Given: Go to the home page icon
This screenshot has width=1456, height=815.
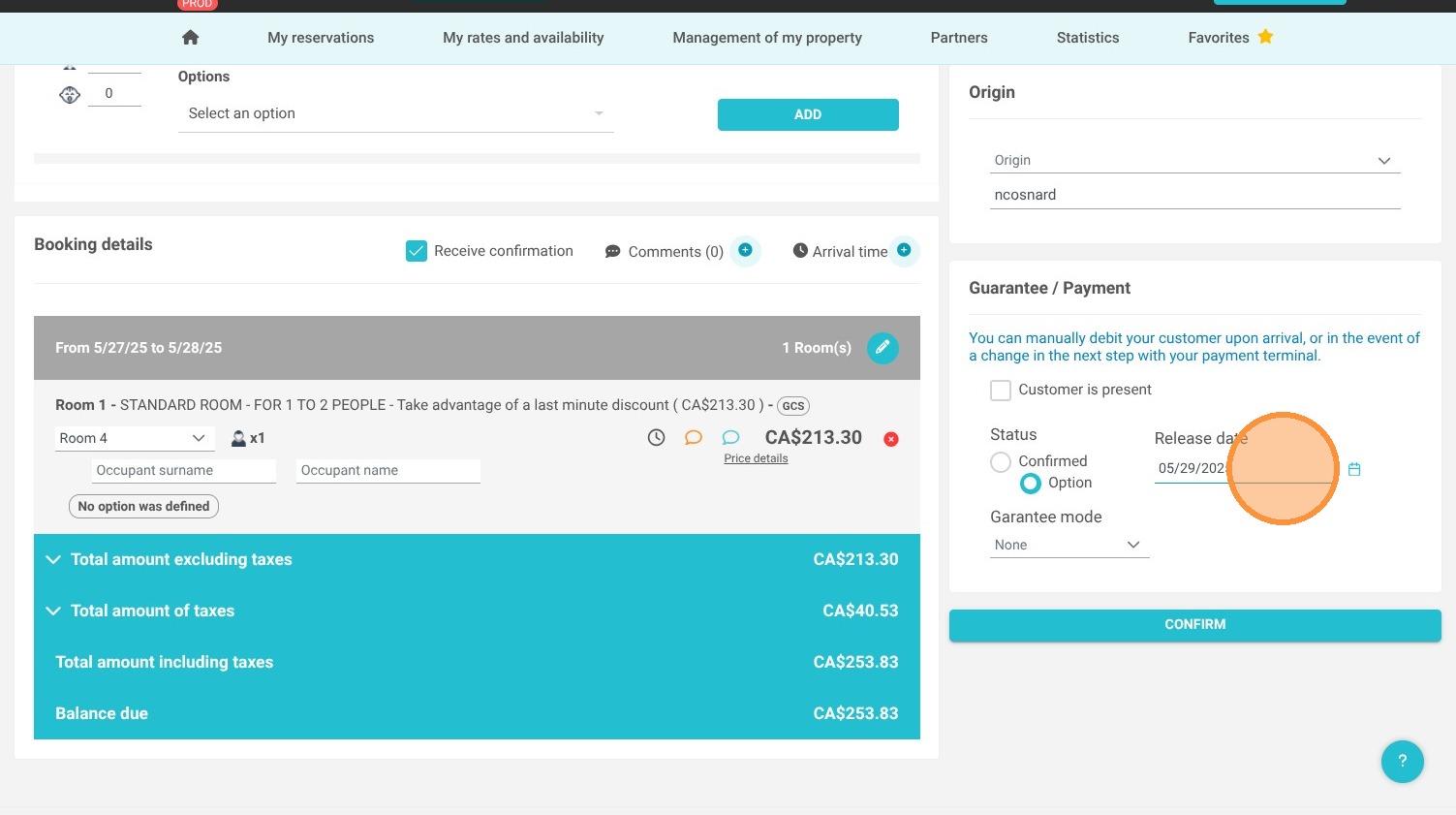Looking at the screenshot, I should (191, 37).
